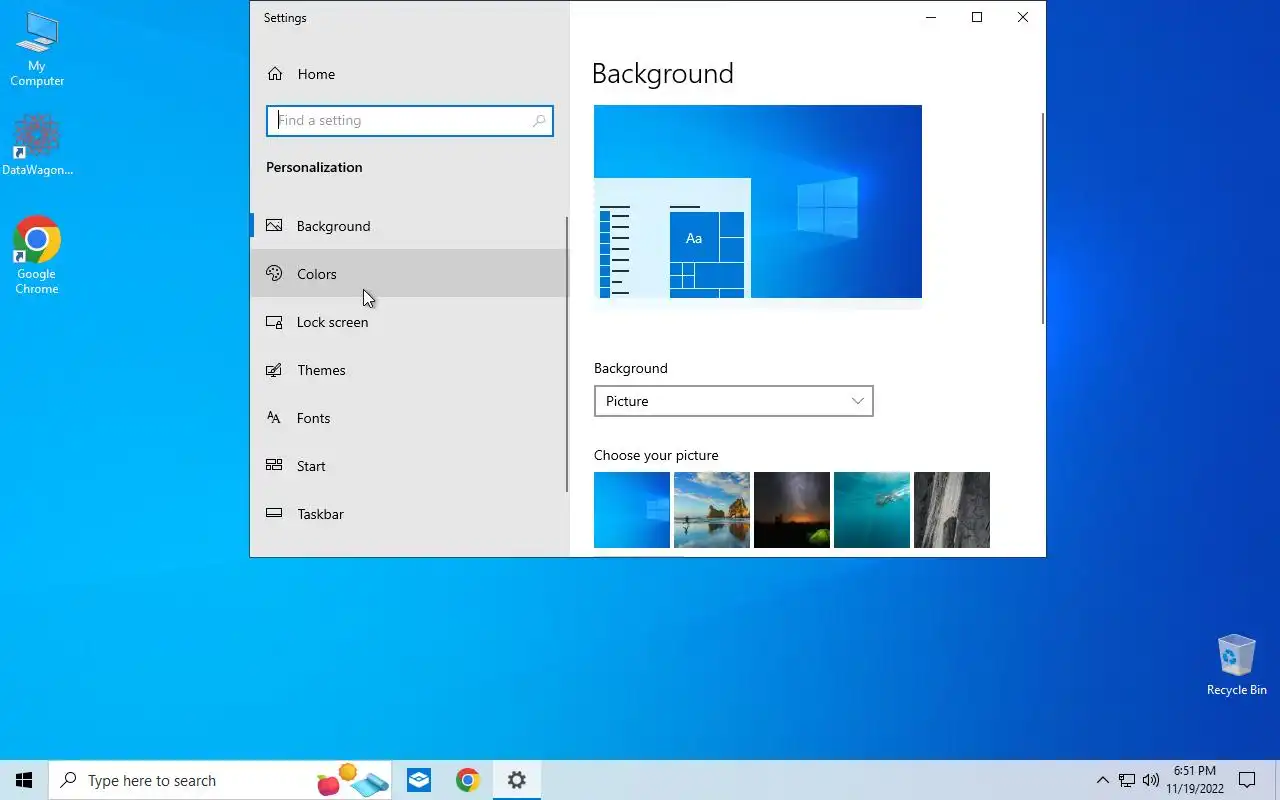The width and height of the screenshot is (1280, 800).
Task: Choose the gray rock cliff wallpaper
Action: click(952, 510)
